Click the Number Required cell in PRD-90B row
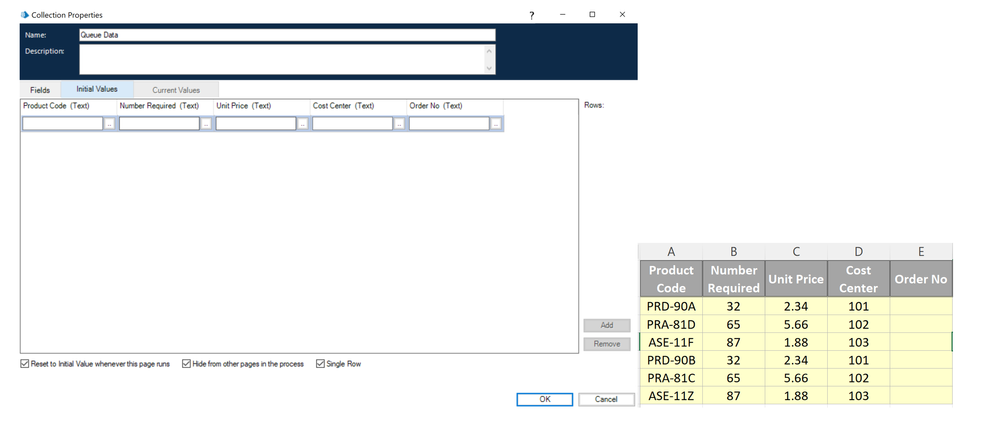998x436 pixels. point(734,360)
